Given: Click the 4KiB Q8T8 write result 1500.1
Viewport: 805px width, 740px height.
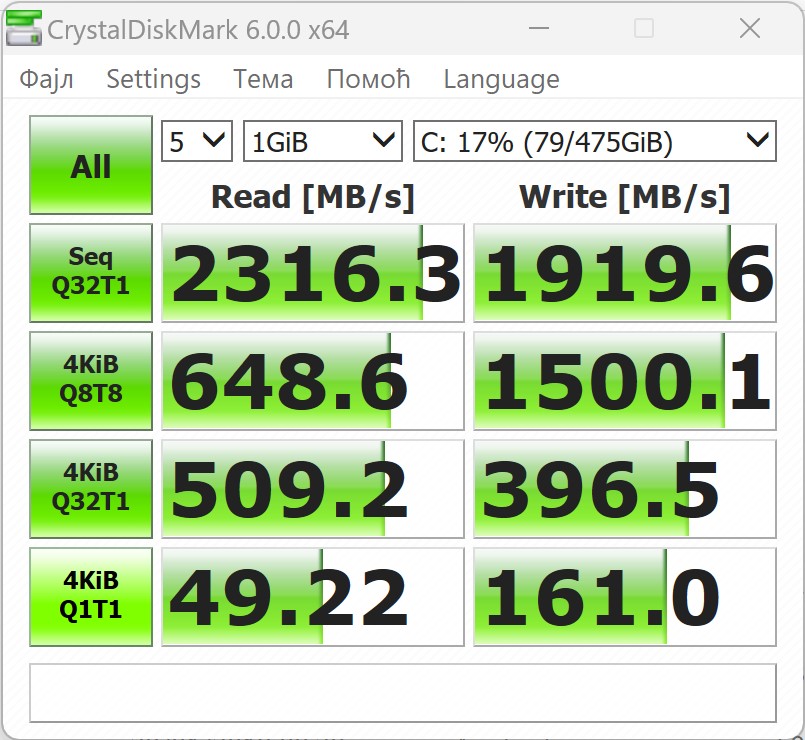Looking at the screenshot, I should pyautogui.click(x=625, y=382).
